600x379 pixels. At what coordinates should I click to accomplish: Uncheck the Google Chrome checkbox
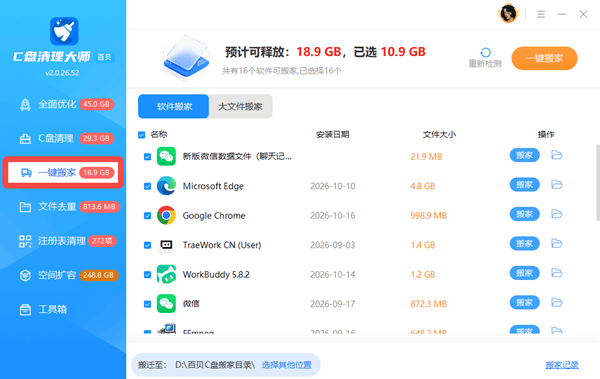point(147,216)
